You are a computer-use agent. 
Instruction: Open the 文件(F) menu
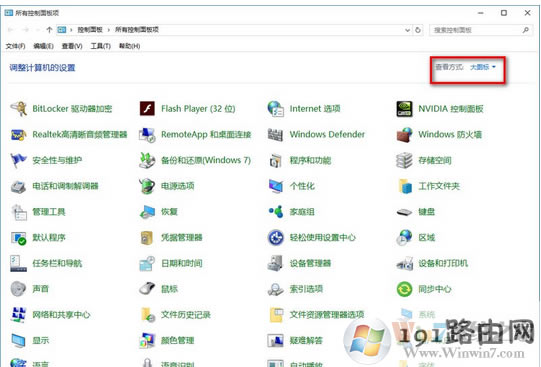click(x=15, y=46)
